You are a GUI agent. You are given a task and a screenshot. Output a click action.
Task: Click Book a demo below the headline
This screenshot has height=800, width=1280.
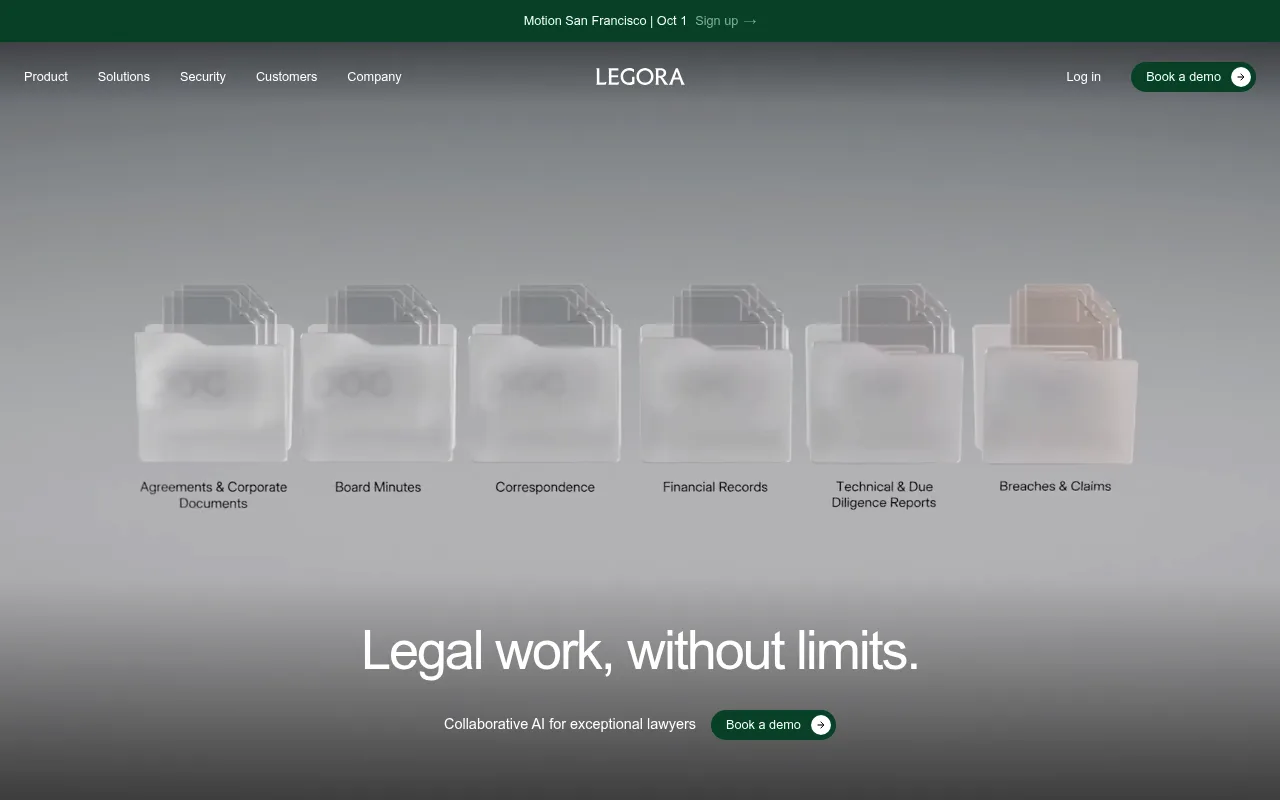pos(773,725)
